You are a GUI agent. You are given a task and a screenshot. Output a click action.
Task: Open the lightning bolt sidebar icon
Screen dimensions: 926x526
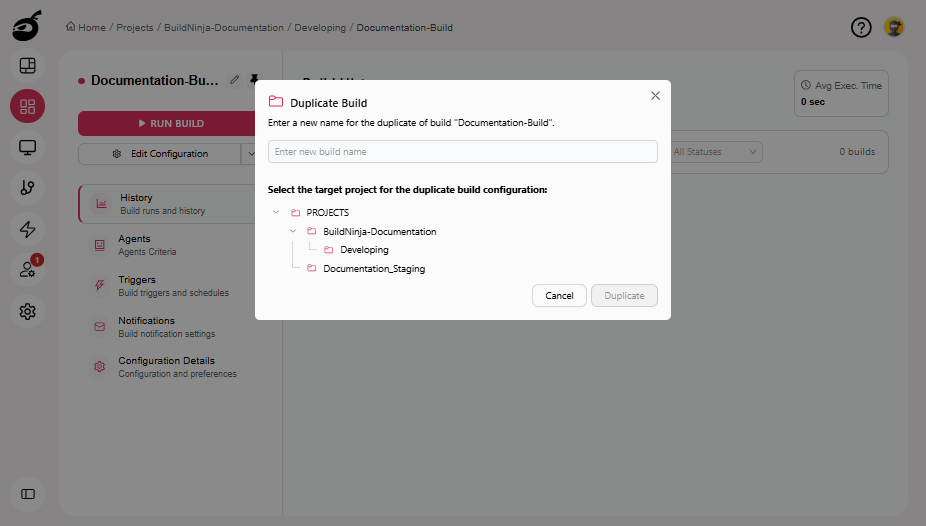point(27,229)
